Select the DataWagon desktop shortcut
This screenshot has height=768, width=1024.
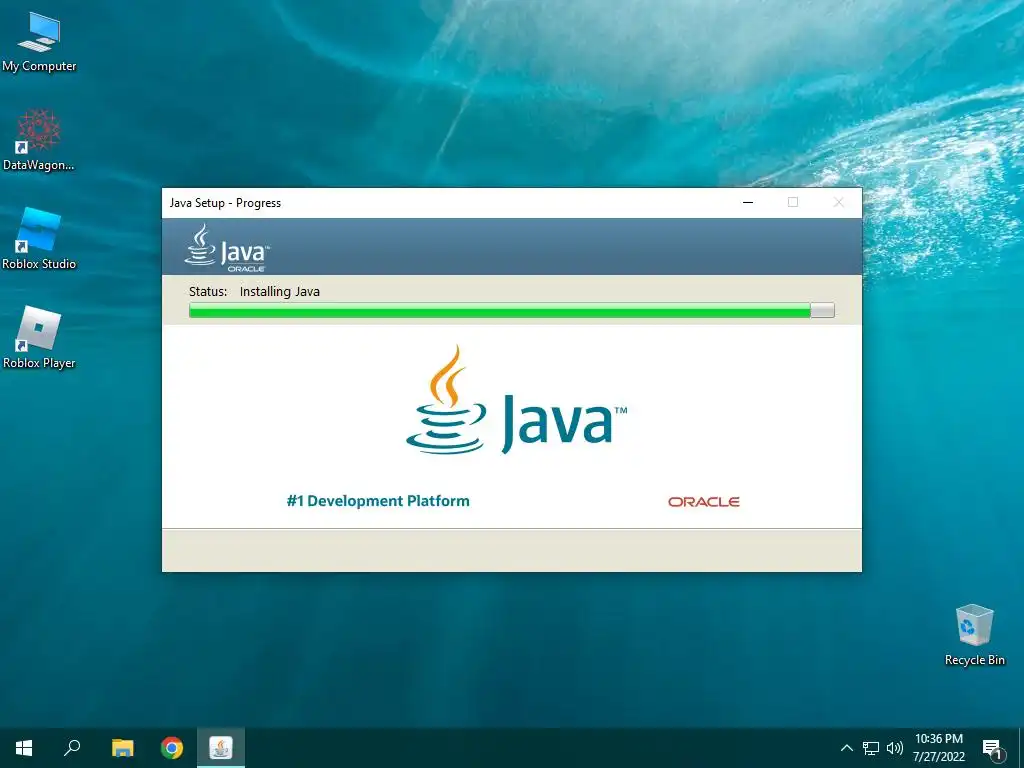[39, 140]
